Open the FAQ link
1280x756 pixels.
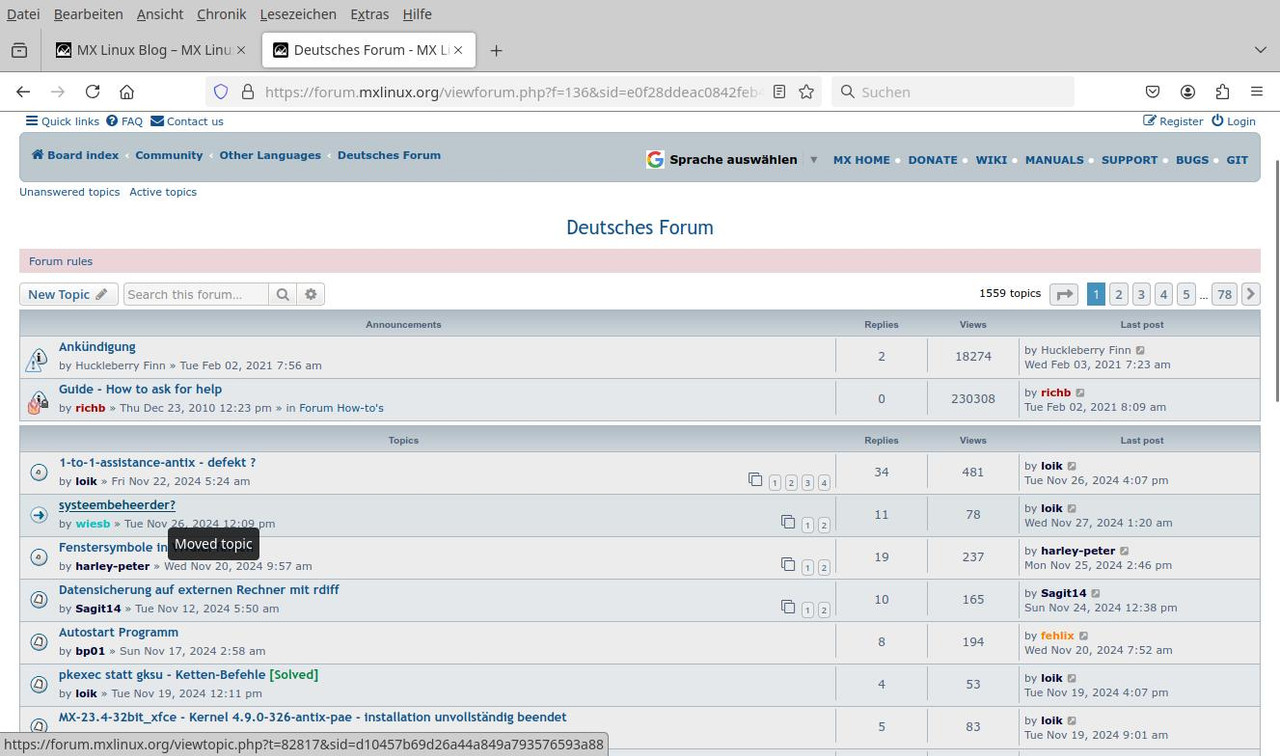125,121
